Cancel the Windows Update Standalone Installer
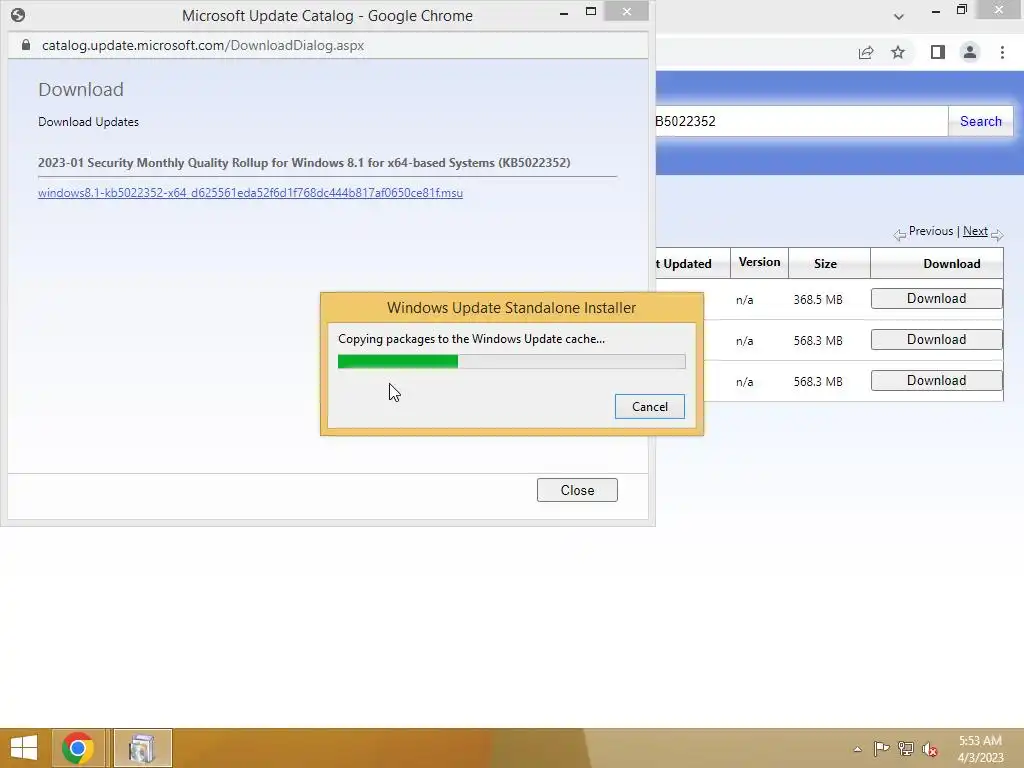The image size is (1024, 768). (650, 406)
